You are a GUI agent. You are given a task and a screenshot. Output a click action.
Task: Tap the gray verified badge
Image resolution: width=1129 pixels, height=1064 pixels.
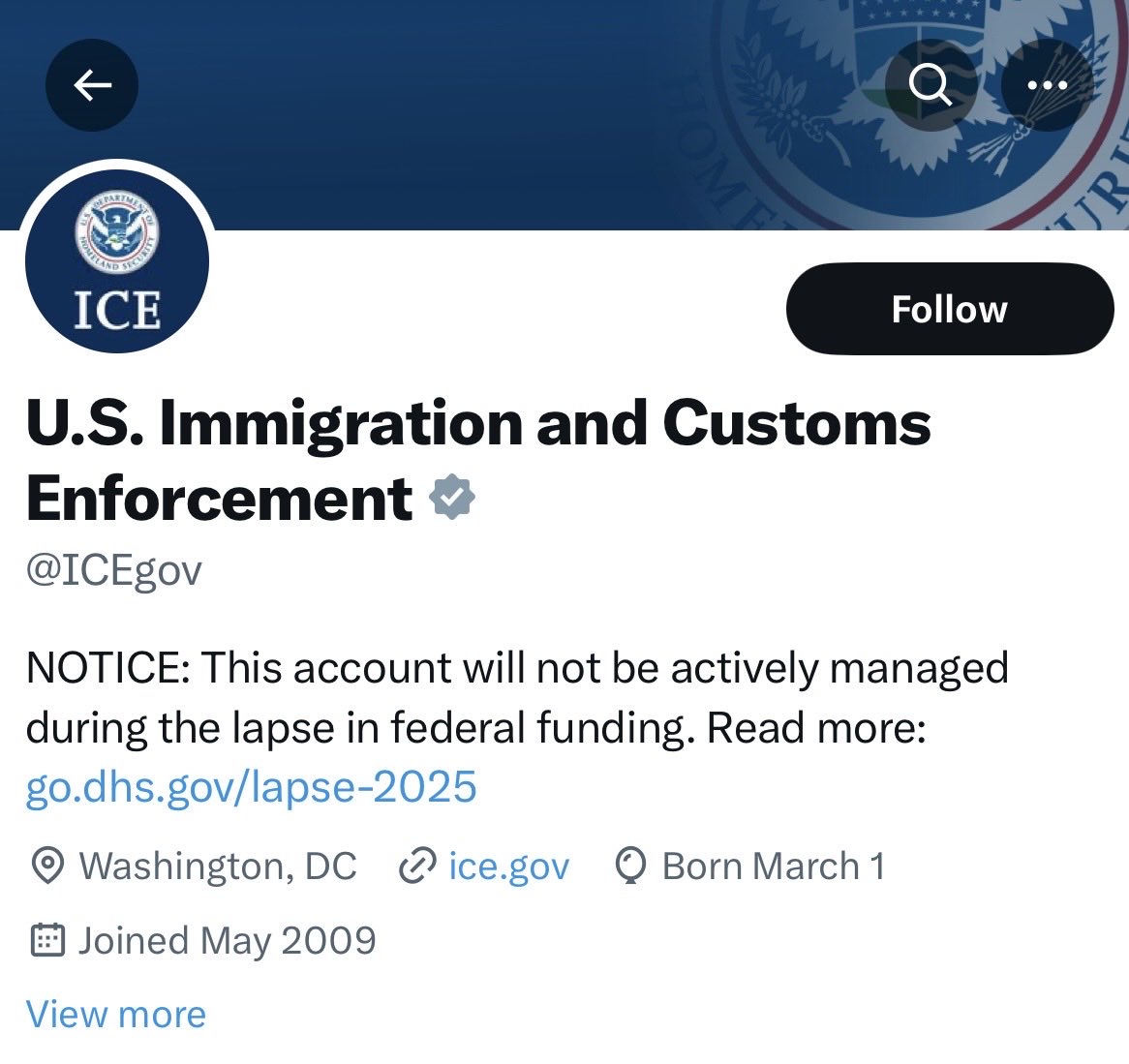tap(452, 498)
